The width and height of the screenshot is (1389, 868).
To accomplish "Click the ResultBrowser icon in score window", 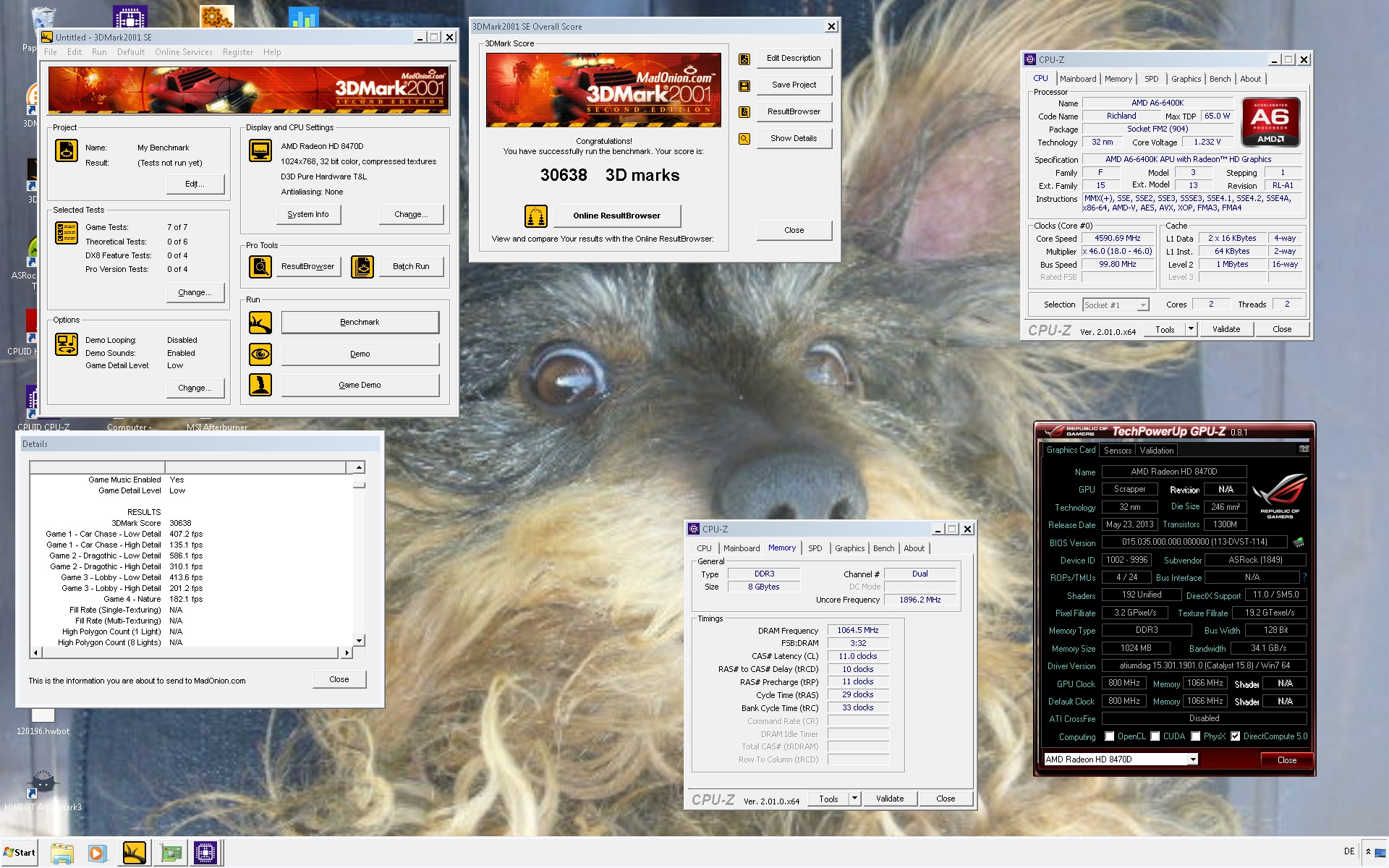I will 744,112.
